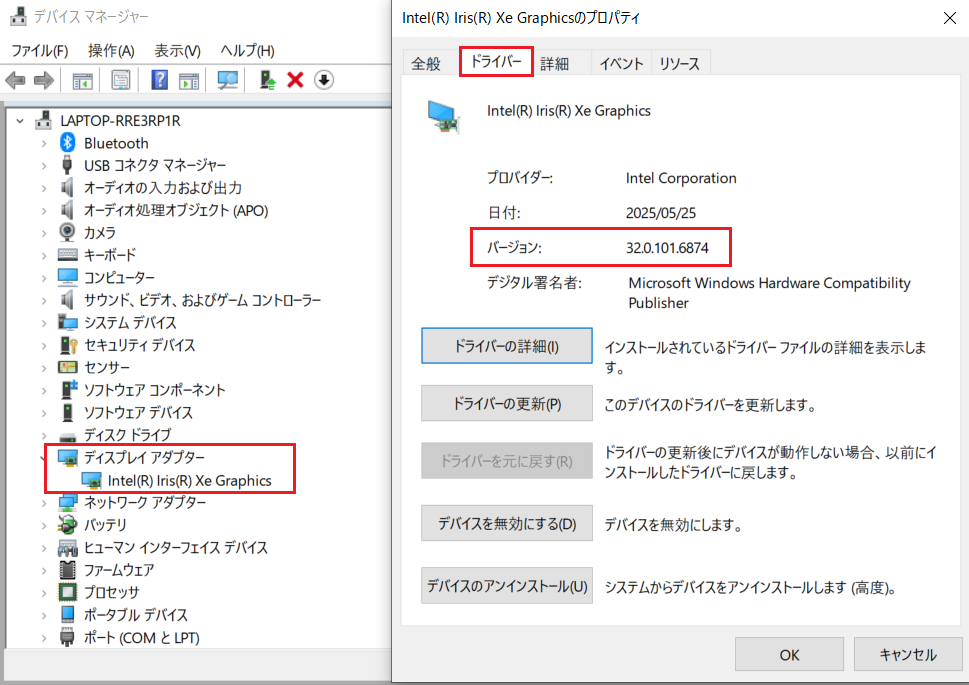Click the camera category icon
This screenshot has width=969, height=685.
(67, 232)
